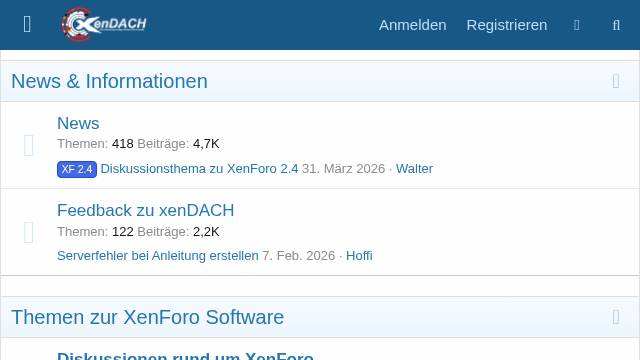
Task: Open the search icon in header
Action: tap(616, 25)
